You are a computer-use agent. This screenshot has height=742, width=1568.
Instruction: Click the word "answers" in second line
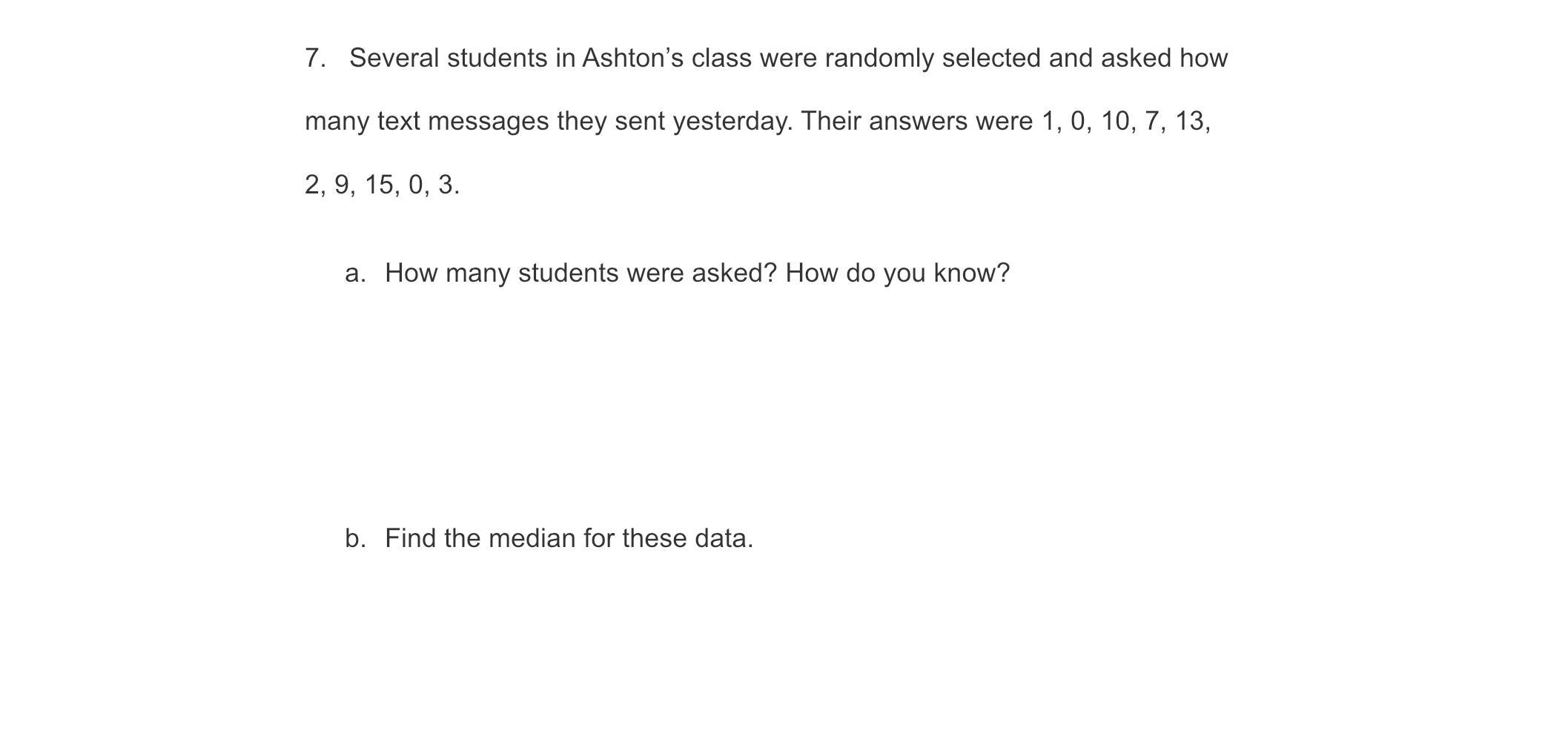point(918,122)
